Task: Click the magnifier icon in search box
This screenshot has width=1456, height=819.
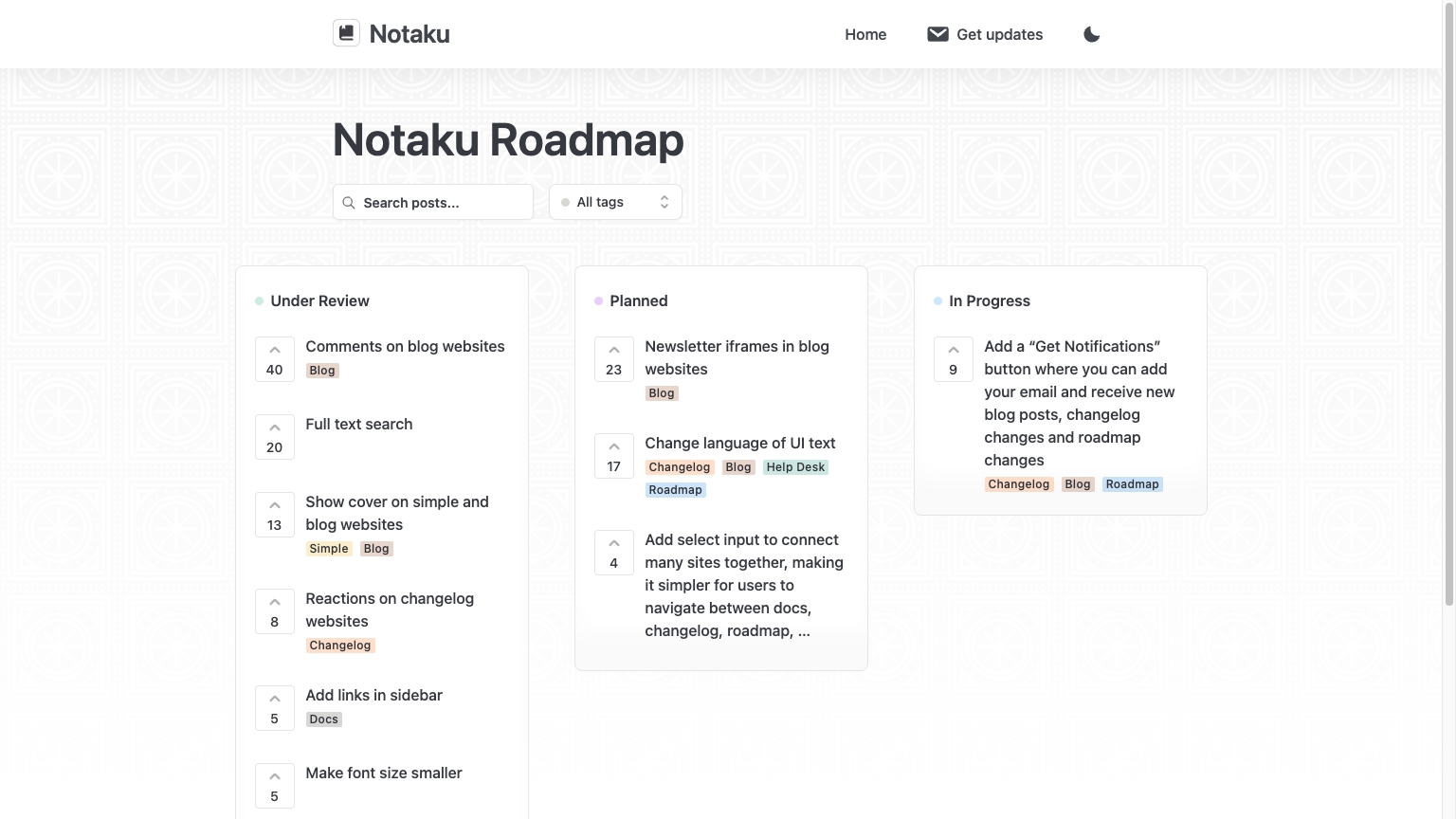Action: (349, 203)
